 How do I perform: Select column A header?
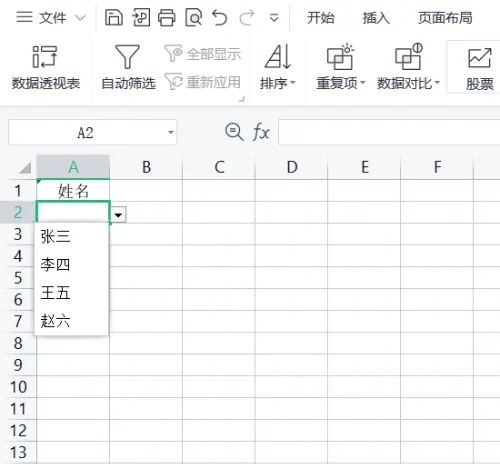pyautogui.click(x=73, y=167)
